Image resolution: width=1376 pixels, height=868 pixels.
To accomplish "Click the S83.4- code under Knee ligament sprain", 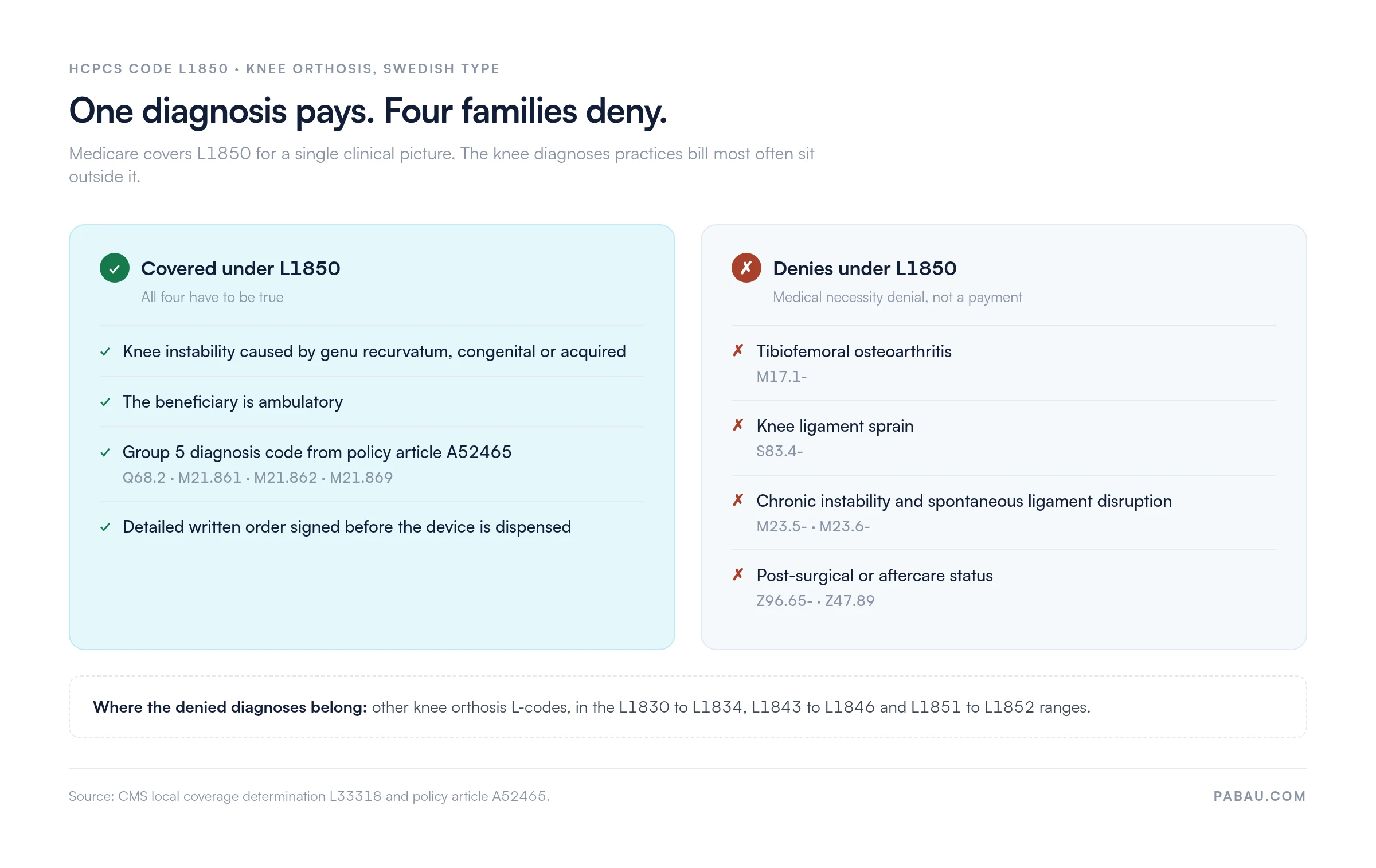I will 779,451.
